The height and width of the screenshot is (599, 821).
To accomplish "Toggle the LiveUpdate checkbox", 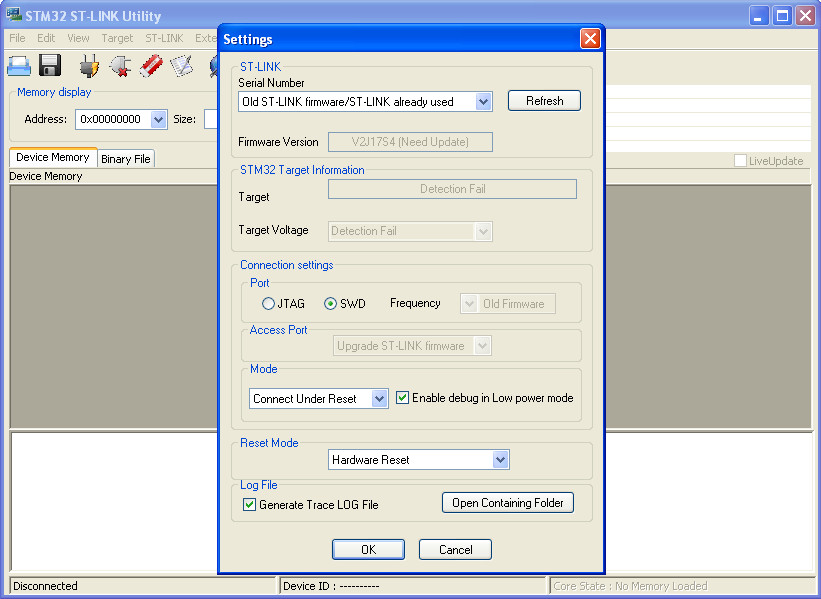I will (740, 161).
